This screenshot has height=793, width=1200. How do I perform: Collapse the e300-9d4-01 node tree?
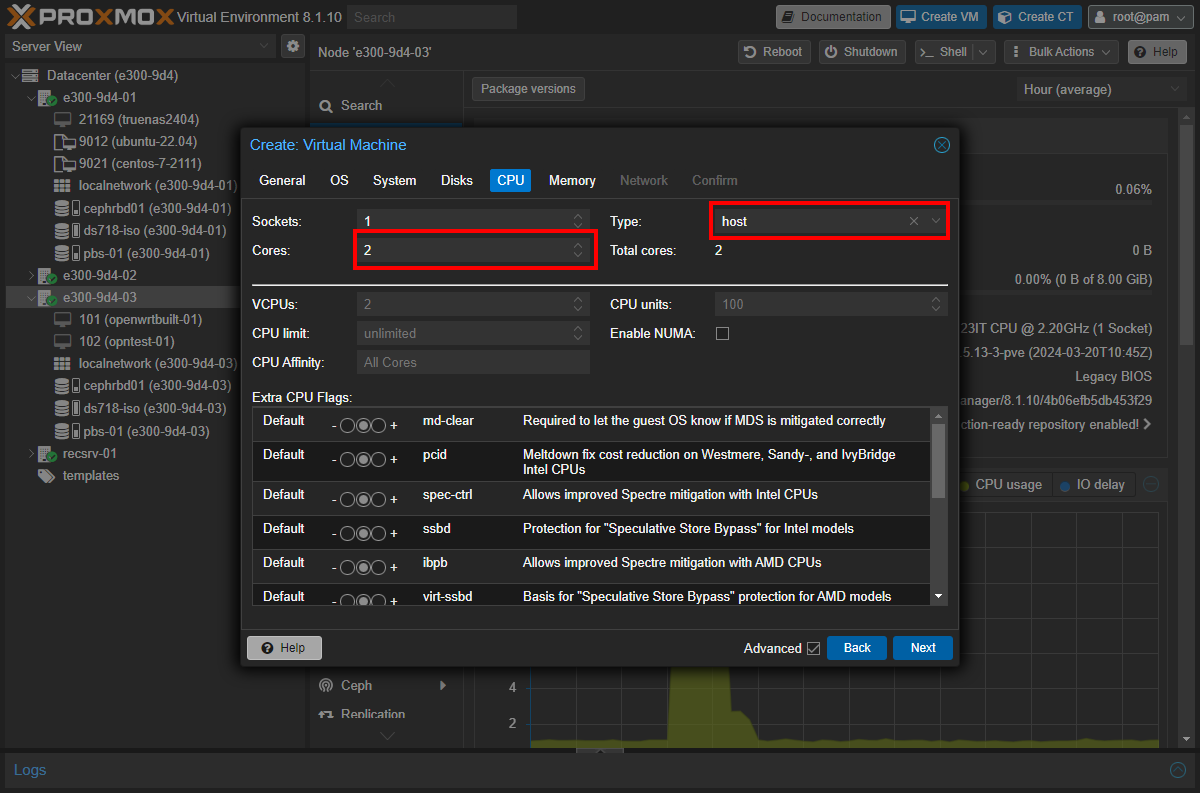30,98
